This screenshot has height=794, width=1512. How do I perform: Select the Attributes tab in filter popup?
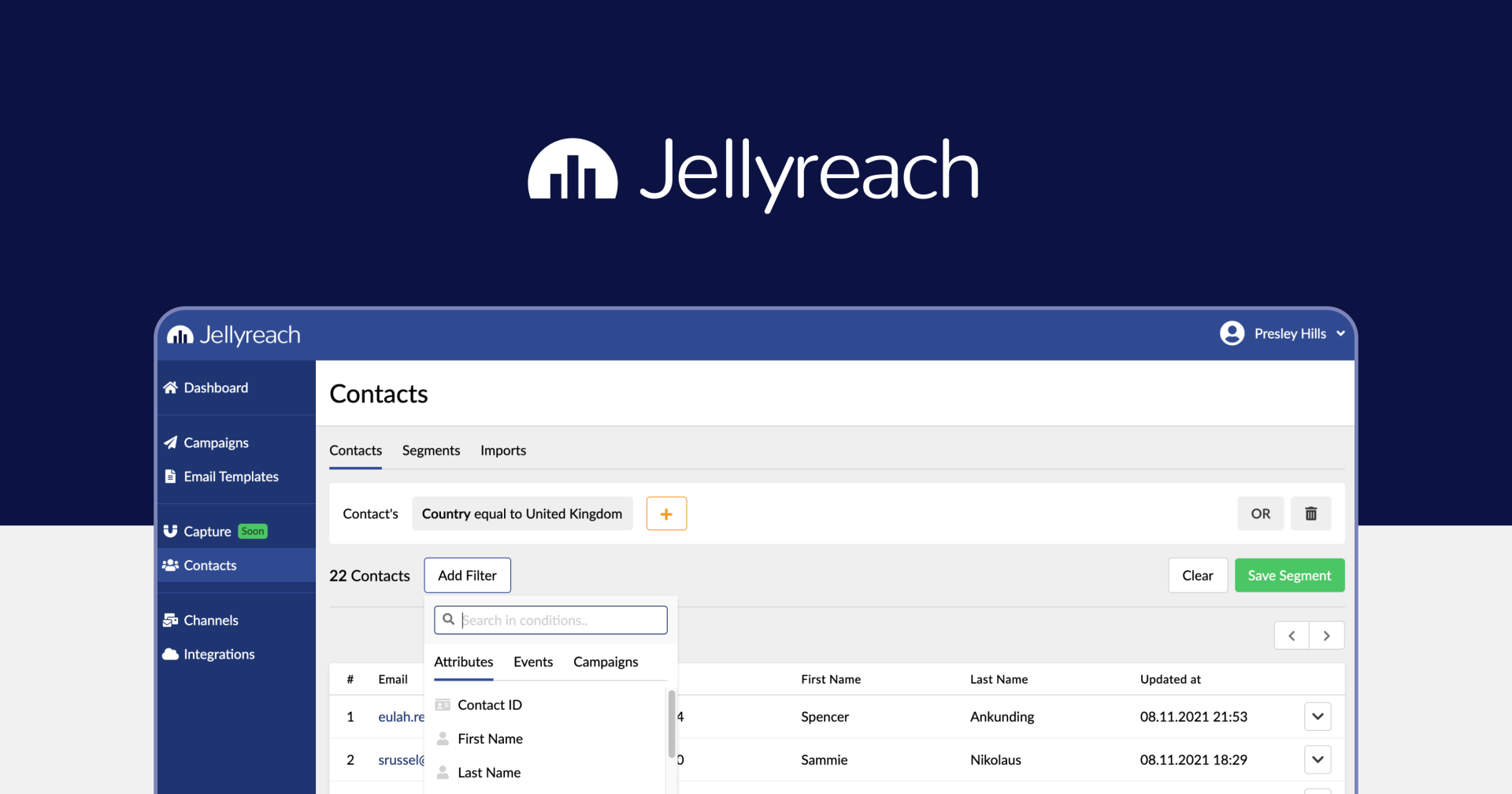[x=463, y=662]
